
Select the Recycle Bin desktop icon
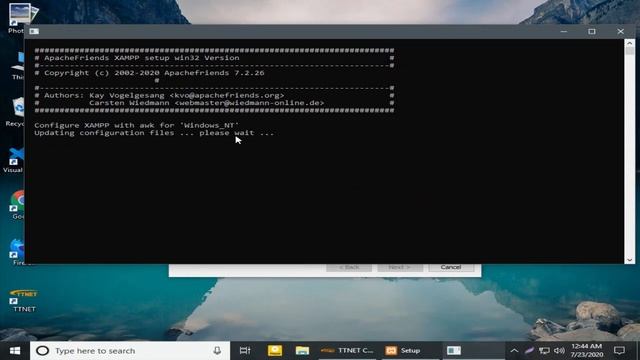[16, 112]
